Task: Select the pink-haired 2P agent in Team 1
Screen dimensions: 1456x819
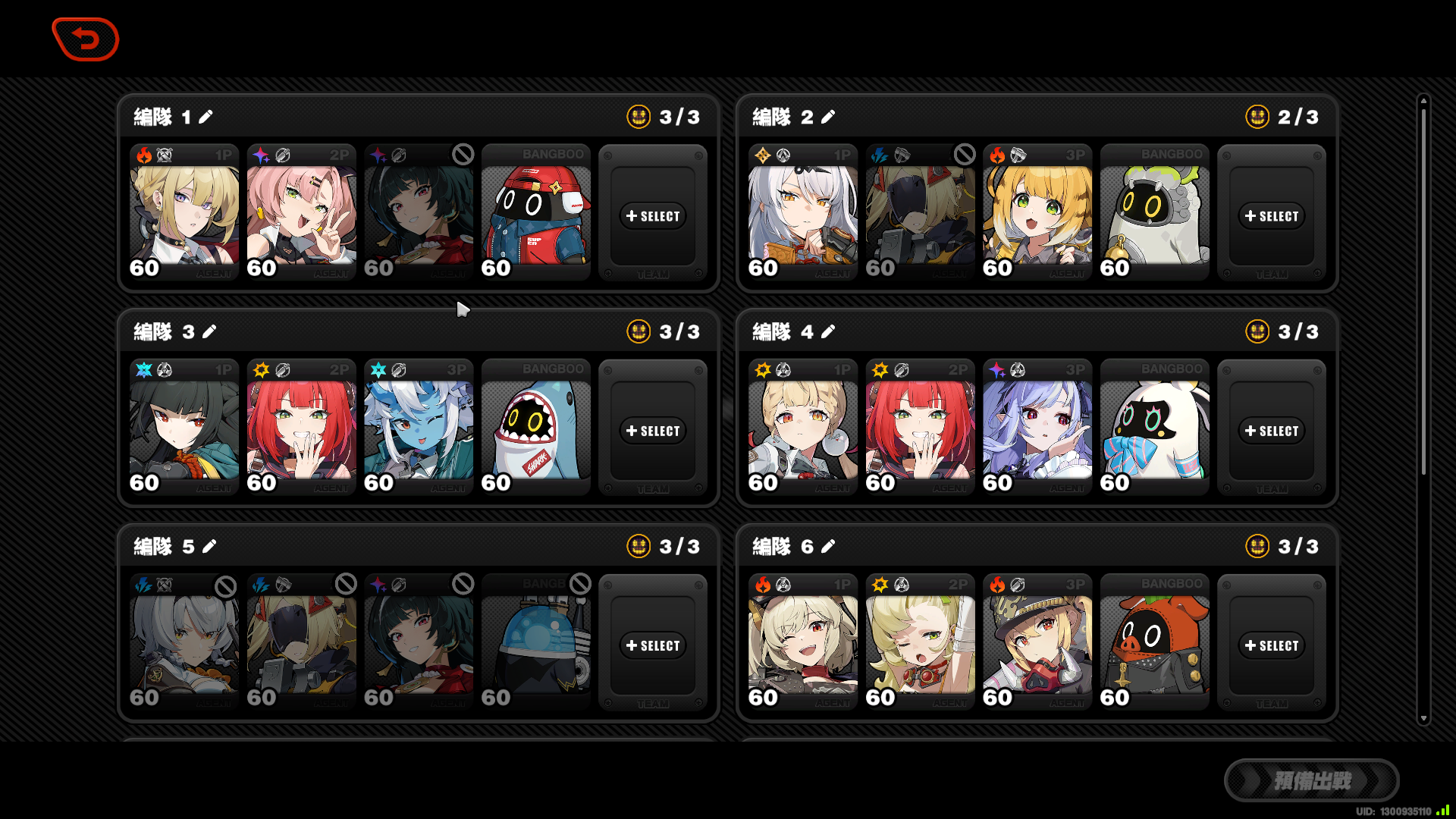Action: click(301, 212)
